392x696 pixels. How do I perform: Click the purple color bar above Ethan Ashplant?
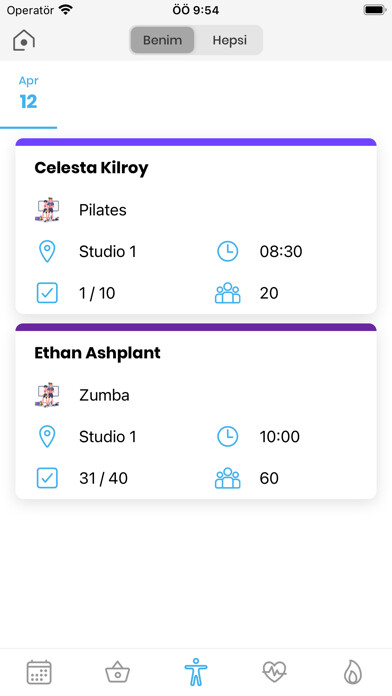point(196,327)
